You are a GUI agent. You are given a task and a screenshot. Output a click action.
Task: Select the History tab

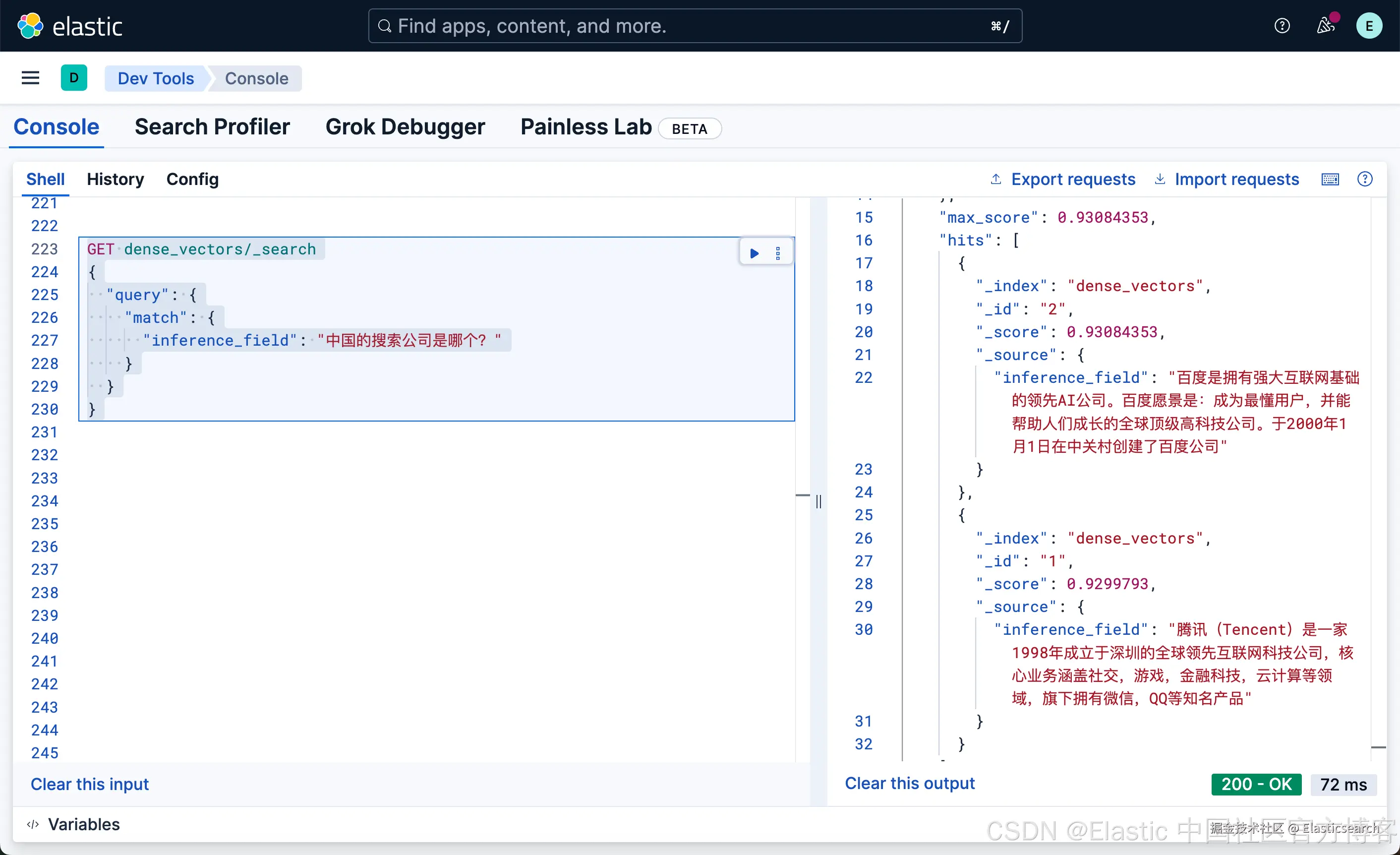[116, 179]
